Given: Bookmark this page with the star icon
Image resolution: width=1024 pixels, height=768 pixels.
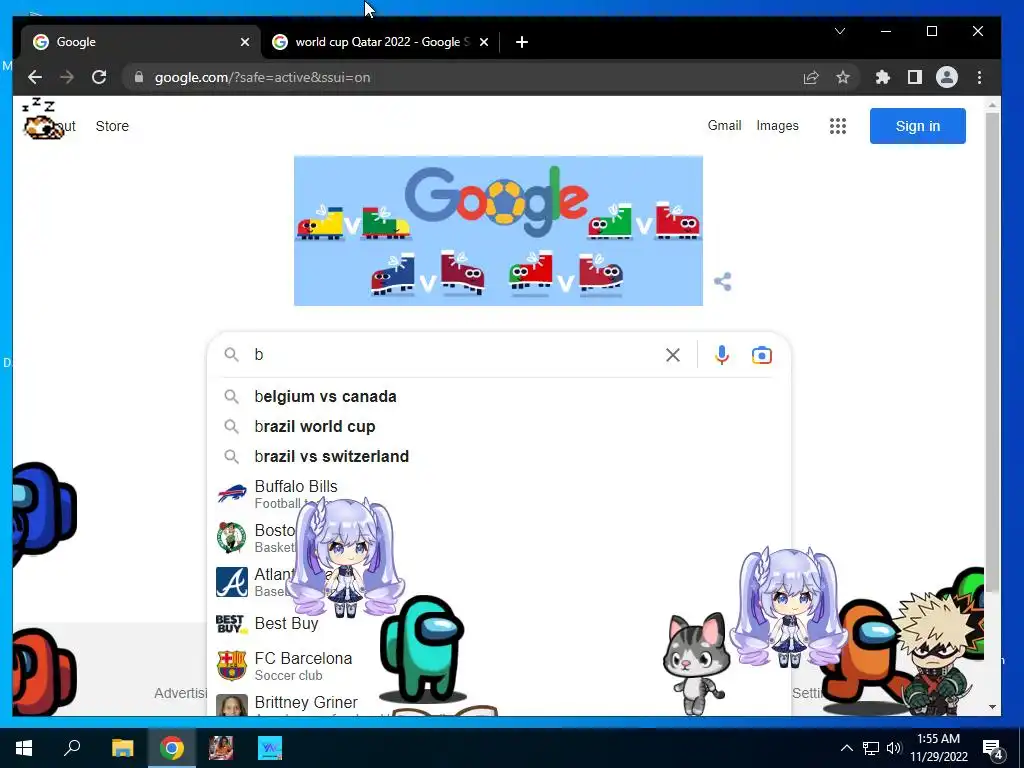Looking at the screenshot, I should (842, 77).
